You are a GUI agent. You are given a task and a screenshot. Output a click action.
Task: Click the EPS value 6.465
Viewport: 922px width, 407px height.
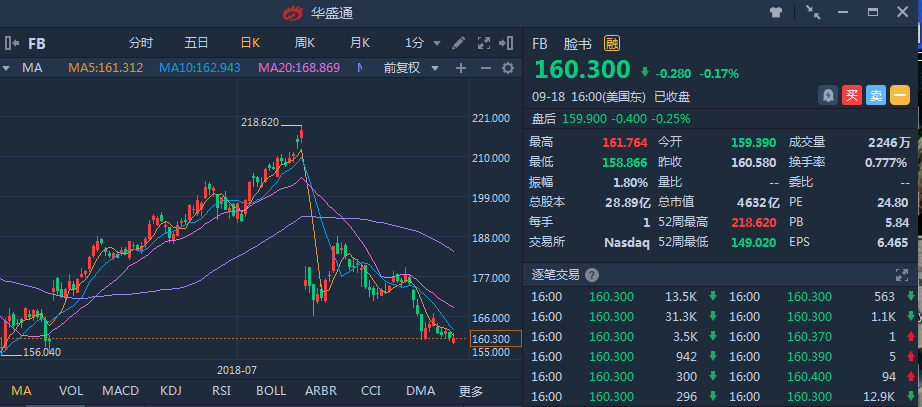(892, 242)
